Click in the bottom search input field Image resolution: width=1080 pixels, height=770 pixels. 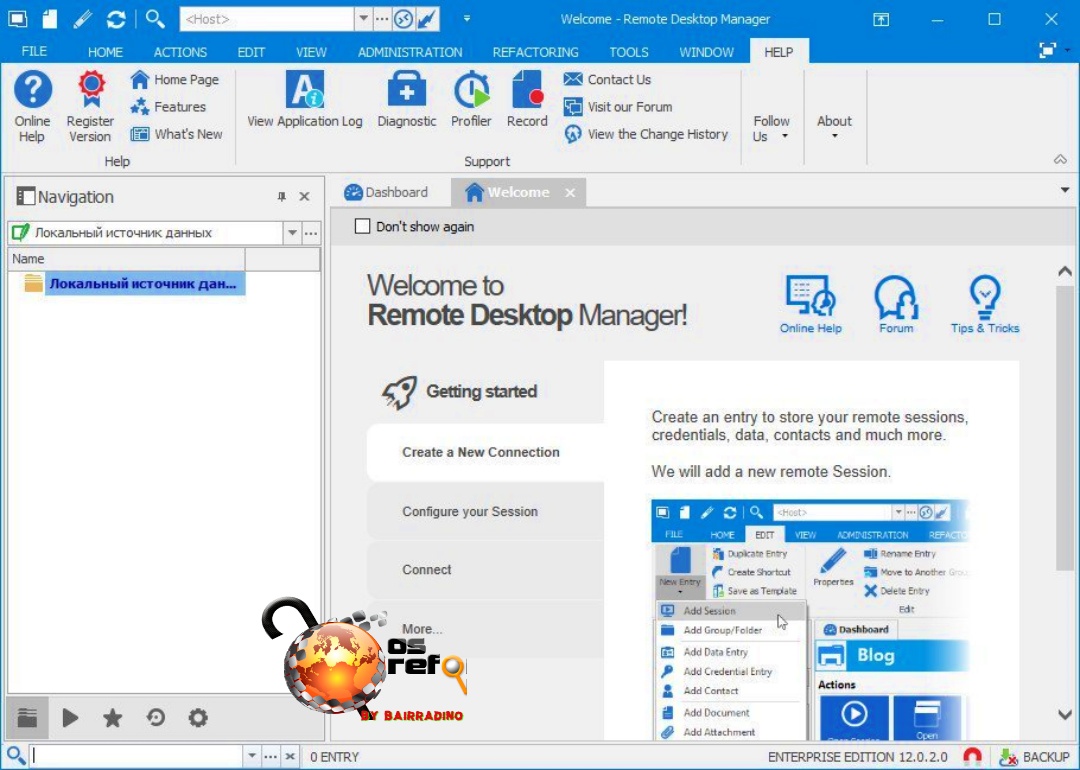coord(136,756)
